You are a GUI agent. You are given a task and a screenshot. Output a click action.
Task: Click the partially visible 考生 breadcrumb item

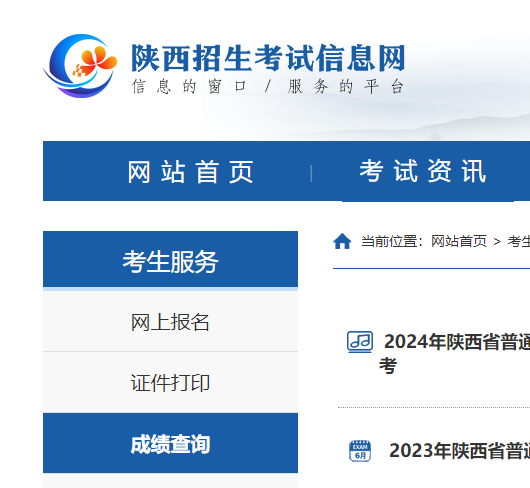[x=519, y=241]
